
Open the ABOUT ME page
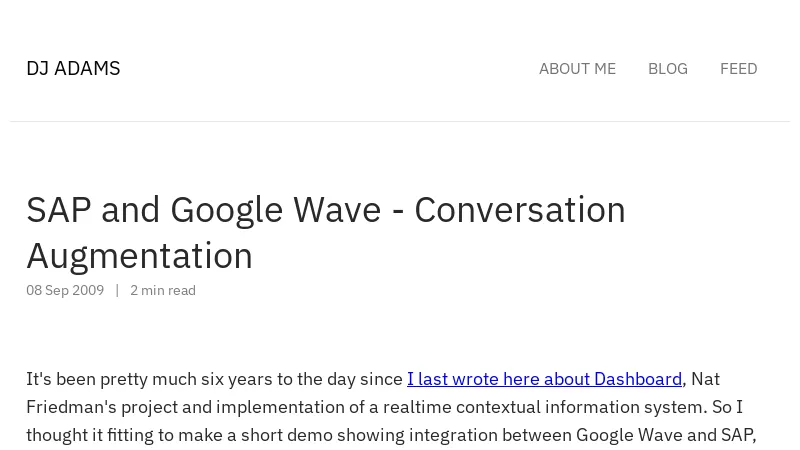577,68
